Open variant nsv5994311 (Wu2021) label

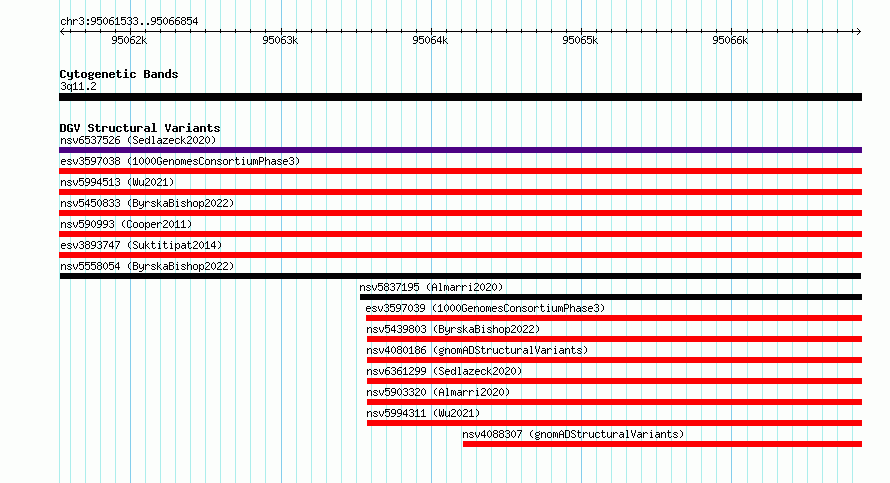423,413
